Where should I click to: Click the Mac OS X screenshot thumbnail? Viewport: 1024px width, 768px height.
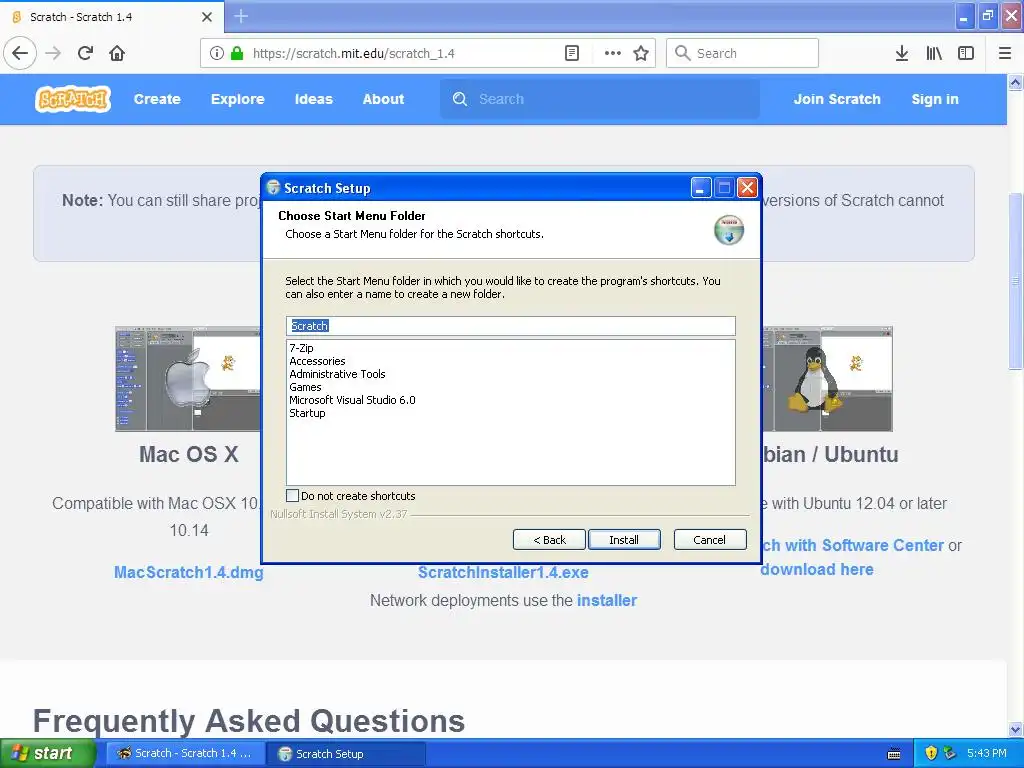(187, 379)
